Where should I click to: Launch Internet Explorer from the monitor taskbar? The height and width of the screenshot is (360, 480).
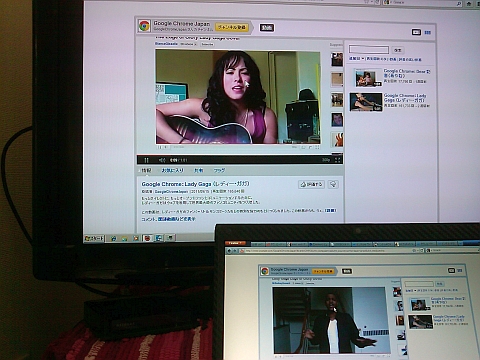[113, 238]
